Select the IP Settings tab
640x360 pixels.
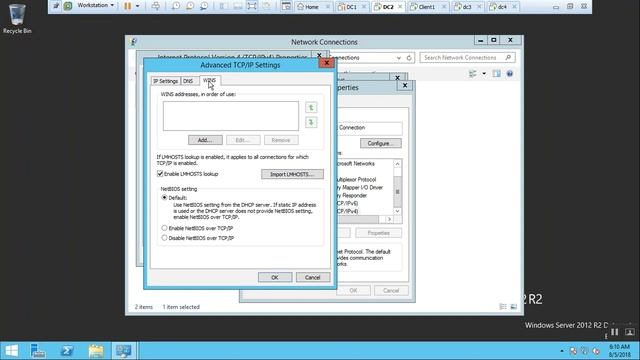pyautogui.click(x=165, y=81)
